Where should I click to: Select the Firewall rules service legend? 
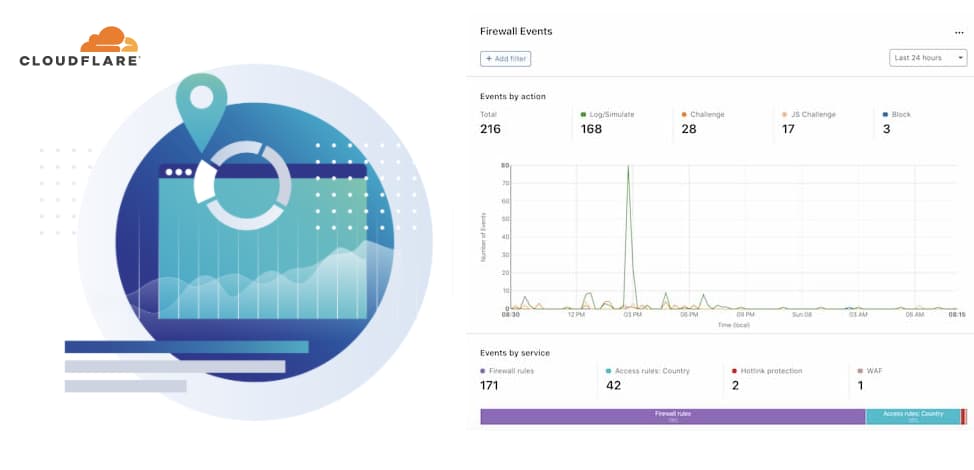point(507,371)
